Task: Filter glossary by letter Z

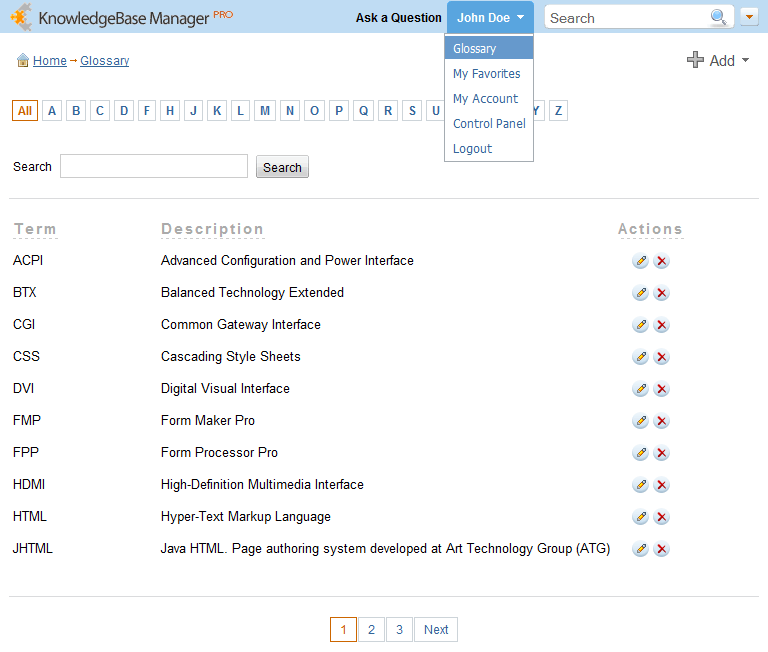Action: point(558,111)
